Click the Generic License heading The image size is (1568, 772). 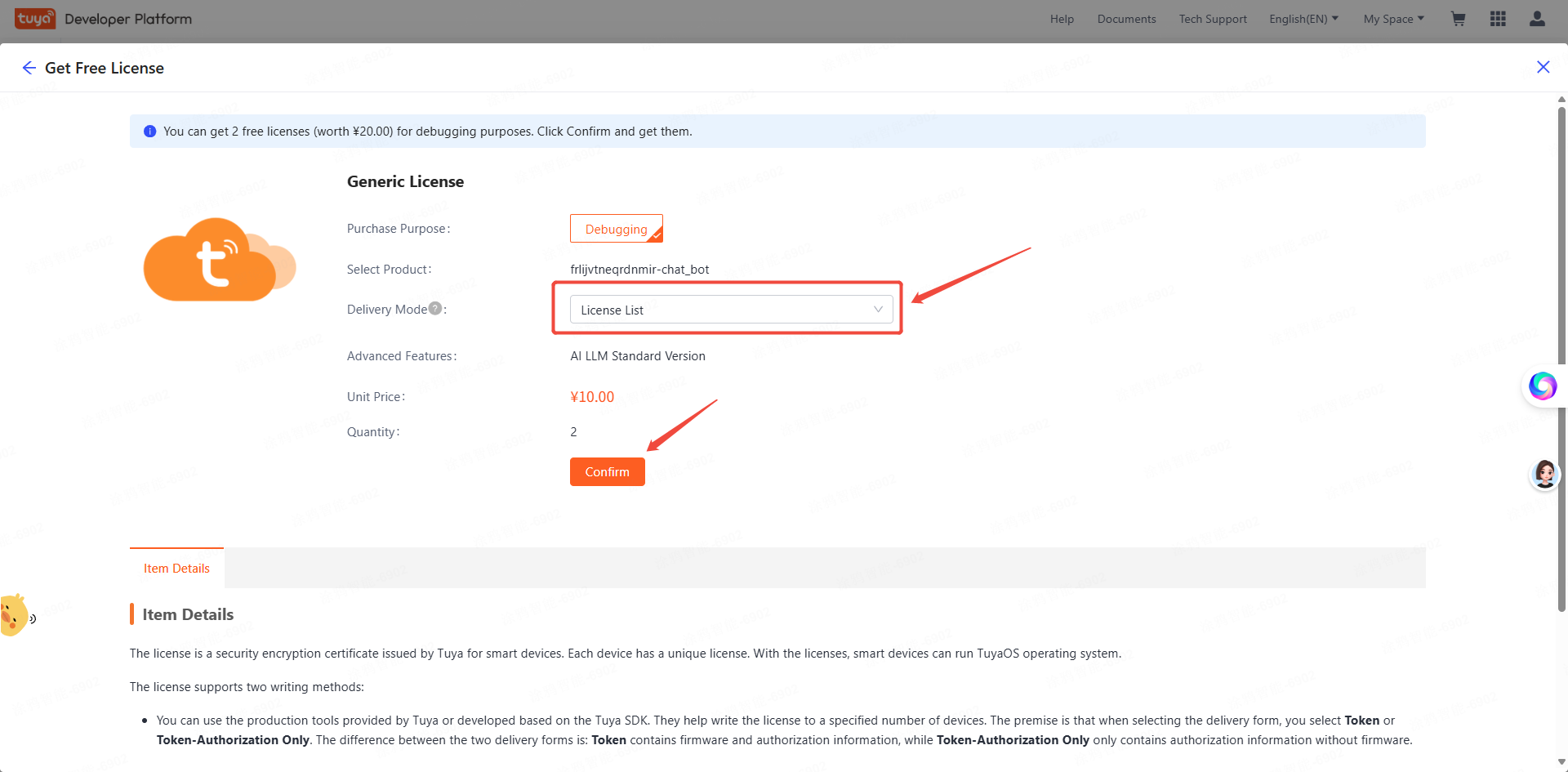click(x=405, y=181)
